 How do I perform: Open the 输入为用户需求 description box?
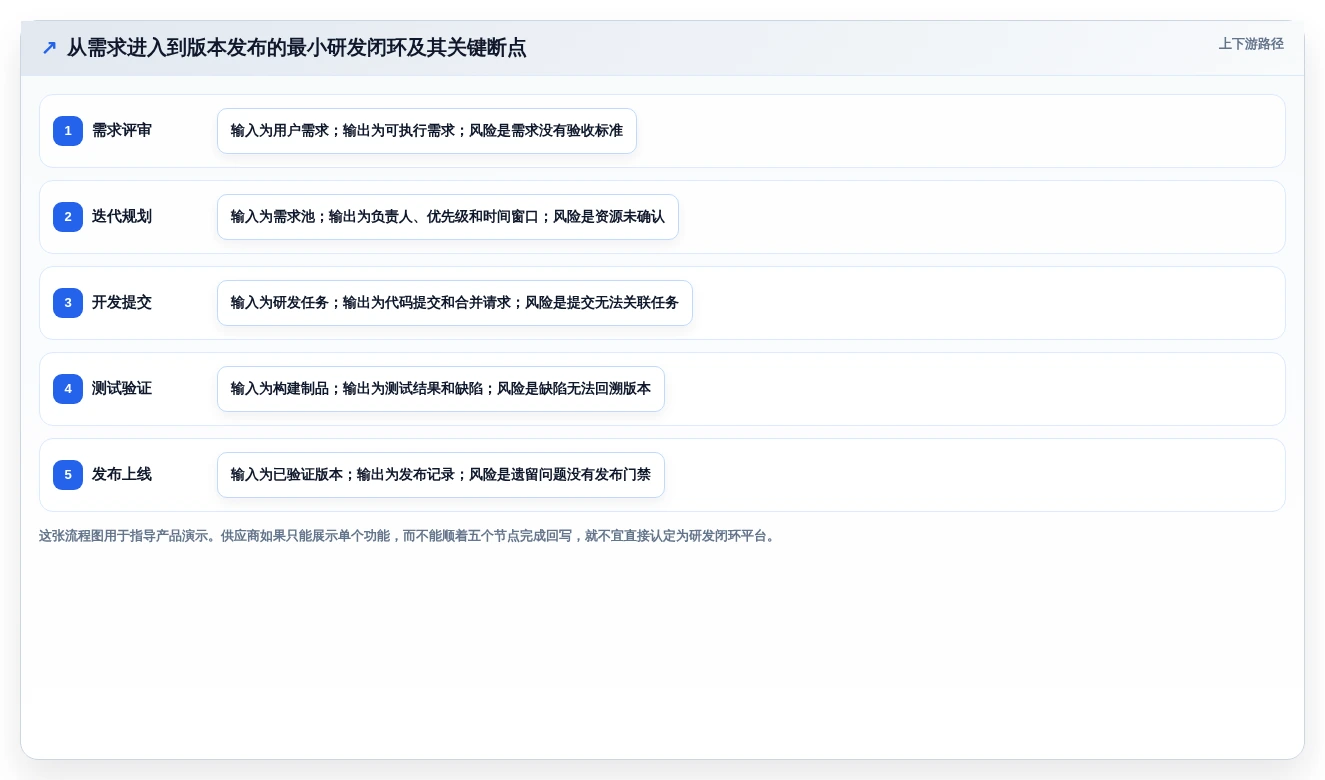point(427,131)
